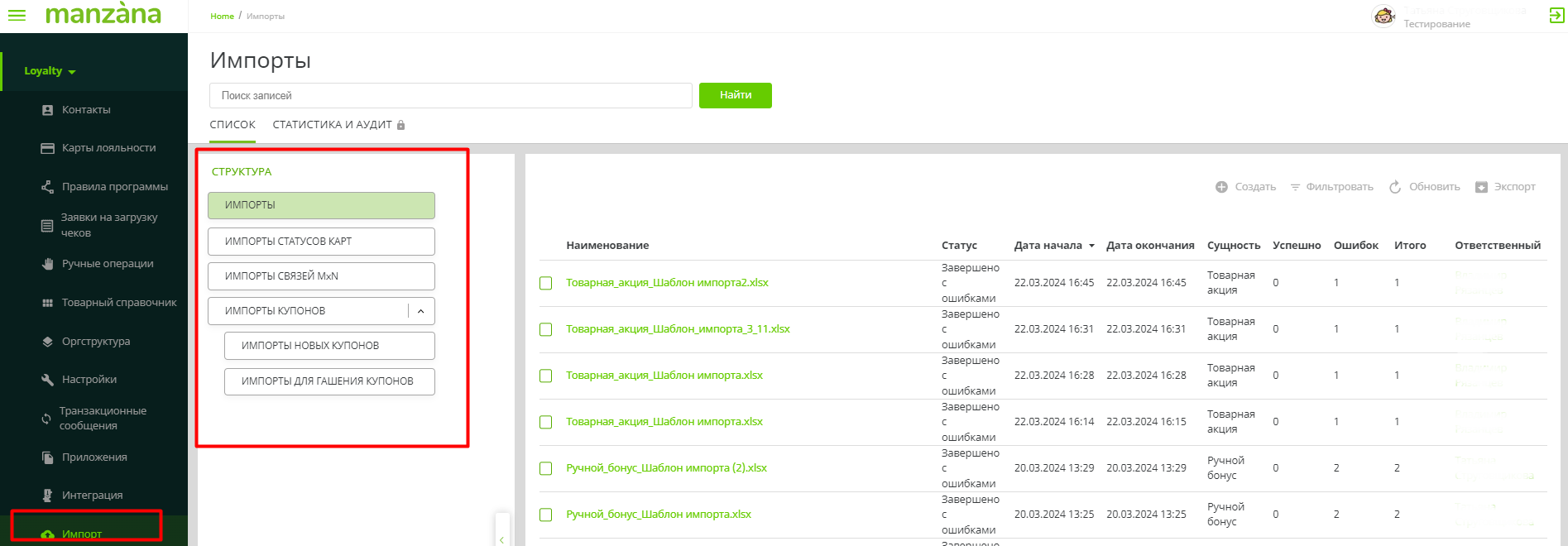Tick the checkbox for Товарная_акция_Шаблон_импорта_3_11.xlsx

pyautogui.click(x=546, y=329)
